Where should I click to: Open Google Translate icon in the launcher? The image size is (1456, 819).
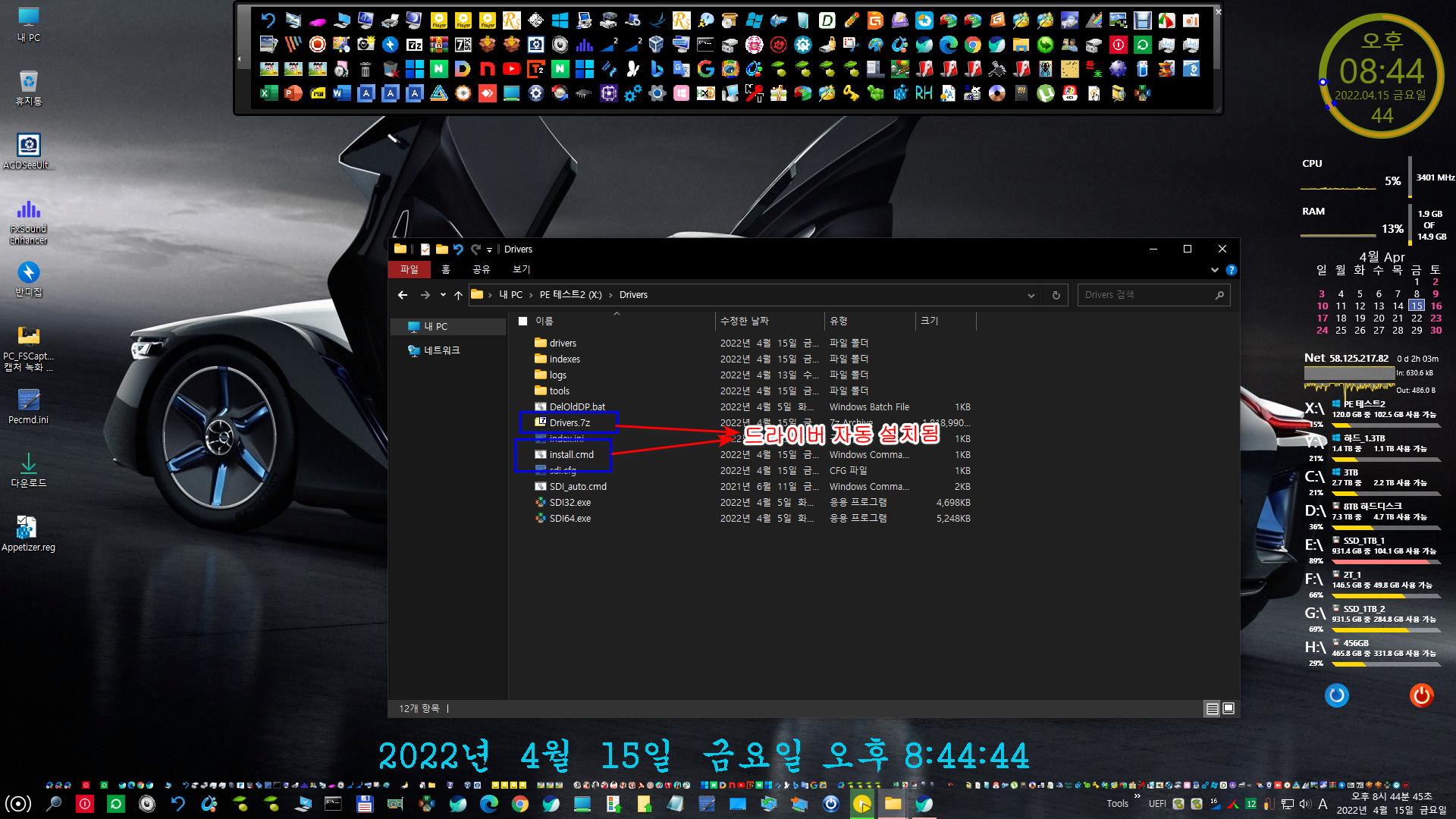(x=681, y=69)
